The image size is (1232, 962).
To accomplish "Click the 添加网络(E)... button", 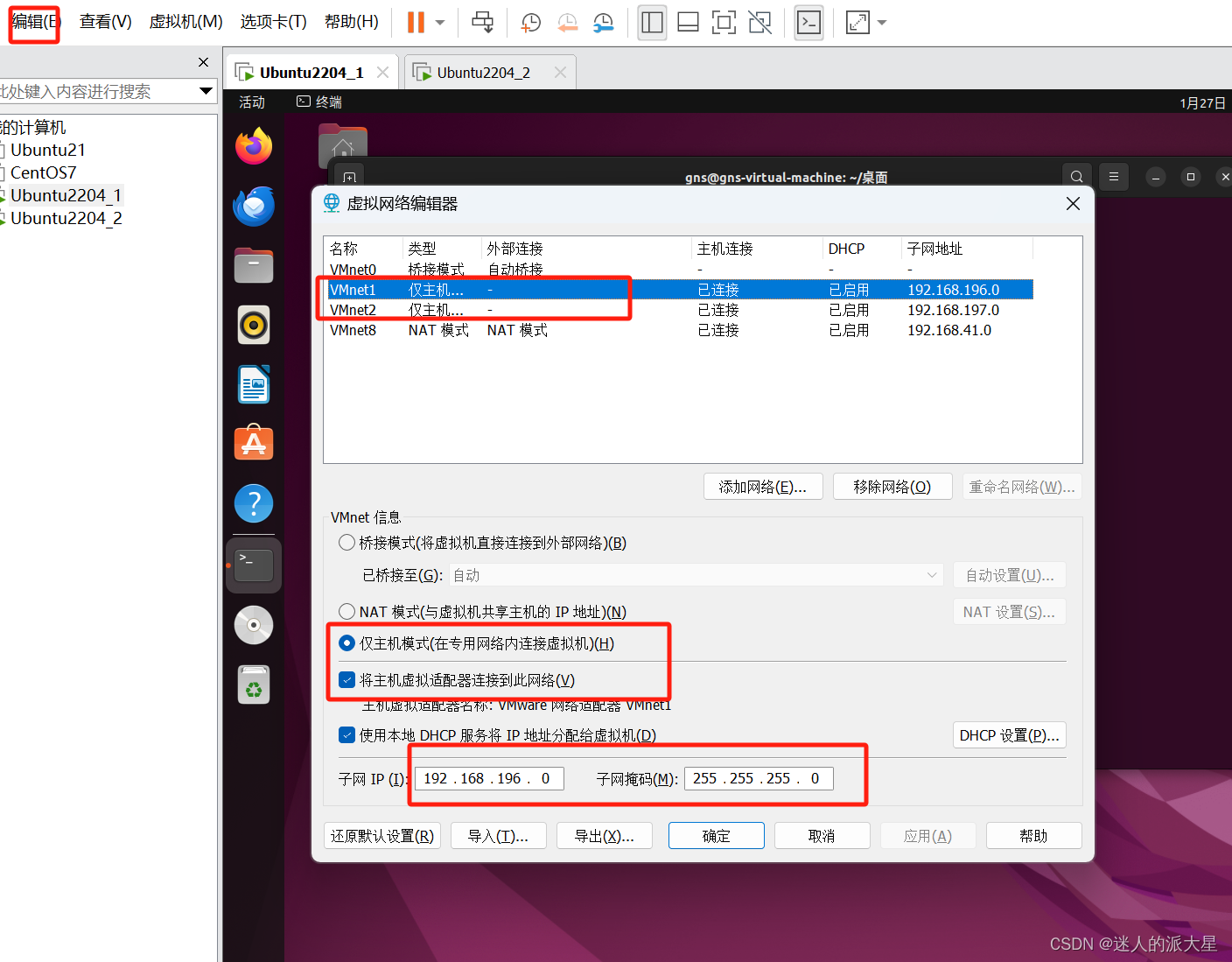I will (763, 487).
